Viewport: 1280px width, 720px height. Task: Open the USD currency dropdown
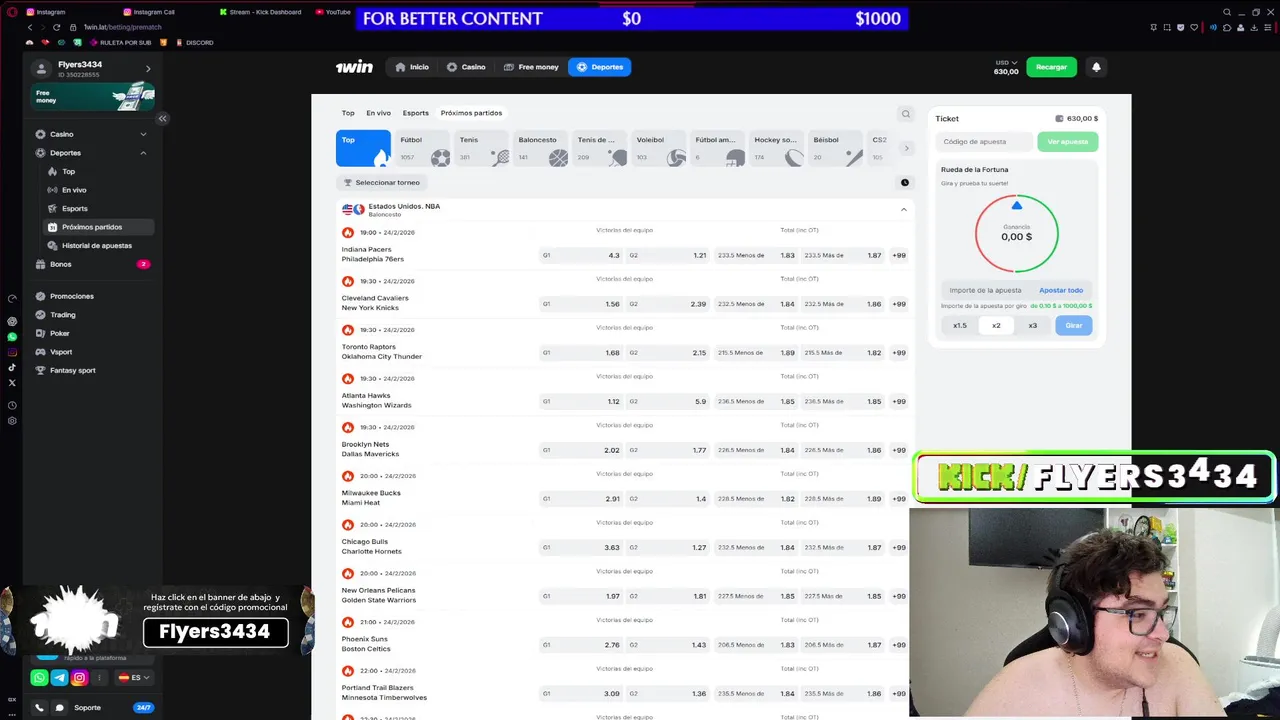[x=1006, y=62]
